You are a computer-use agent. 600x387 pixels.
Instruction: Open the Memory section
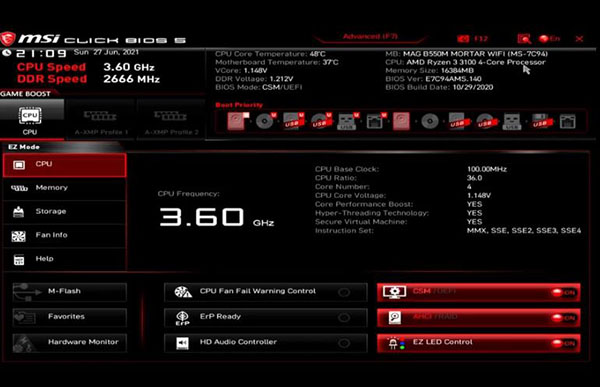click(65, 189)
